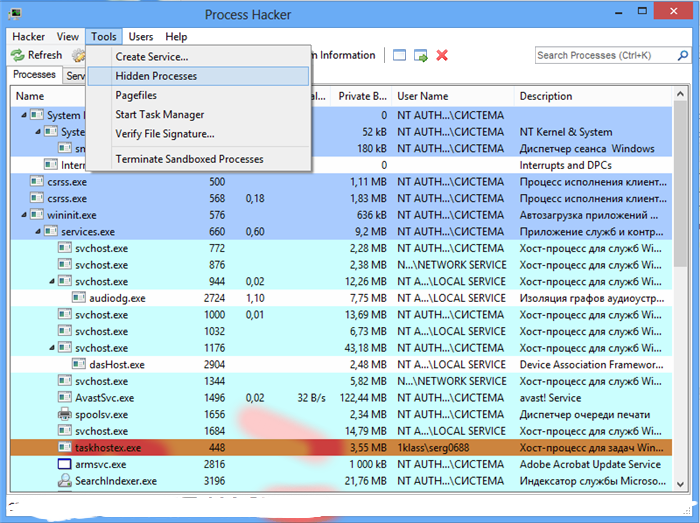This screenshot has width=700, height=523.
Task: Click the avast! Service description
Action: (x=550, y=398)
